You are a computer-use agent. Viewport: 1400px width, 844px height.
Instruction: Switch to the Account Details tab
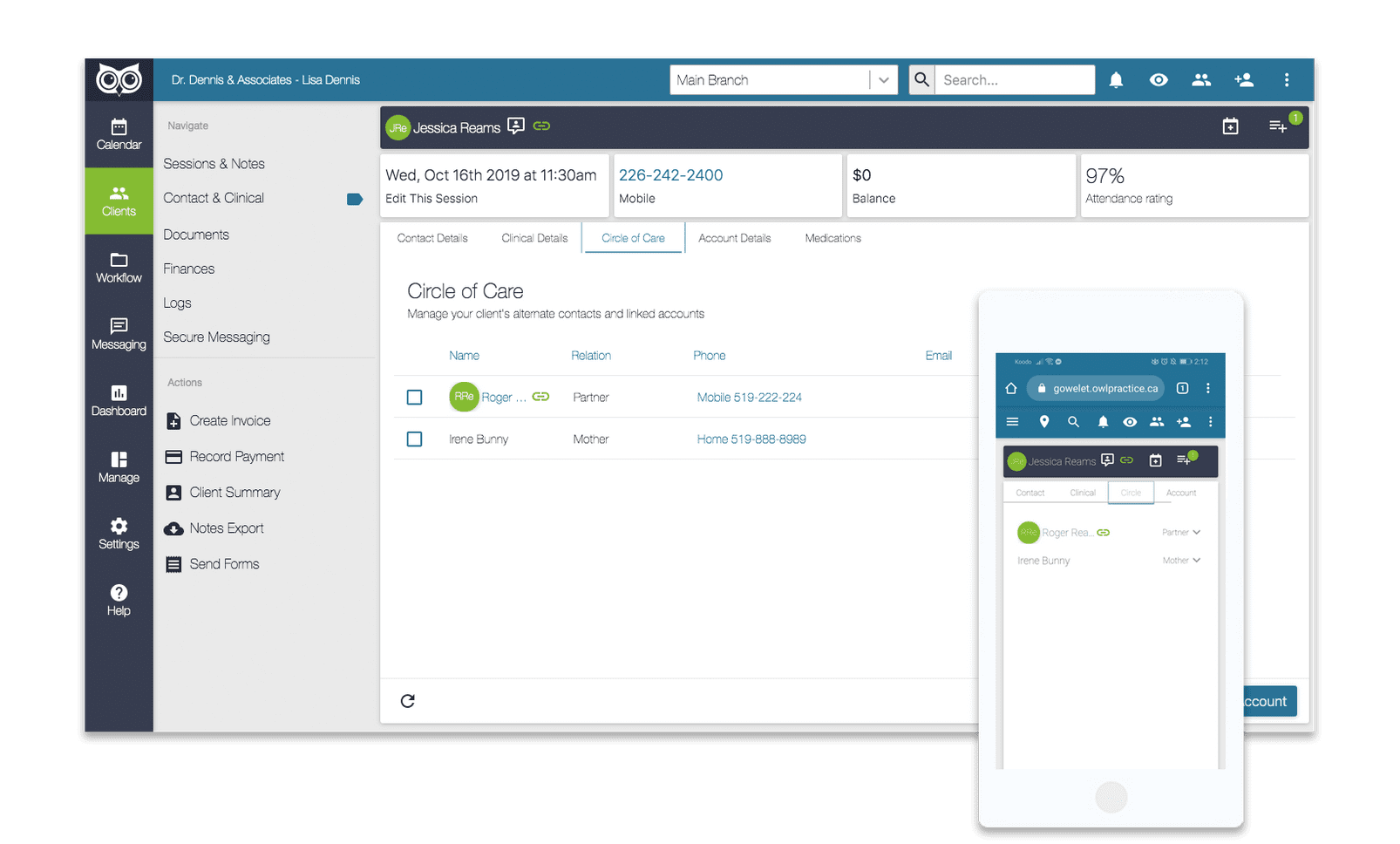[734, 237]
